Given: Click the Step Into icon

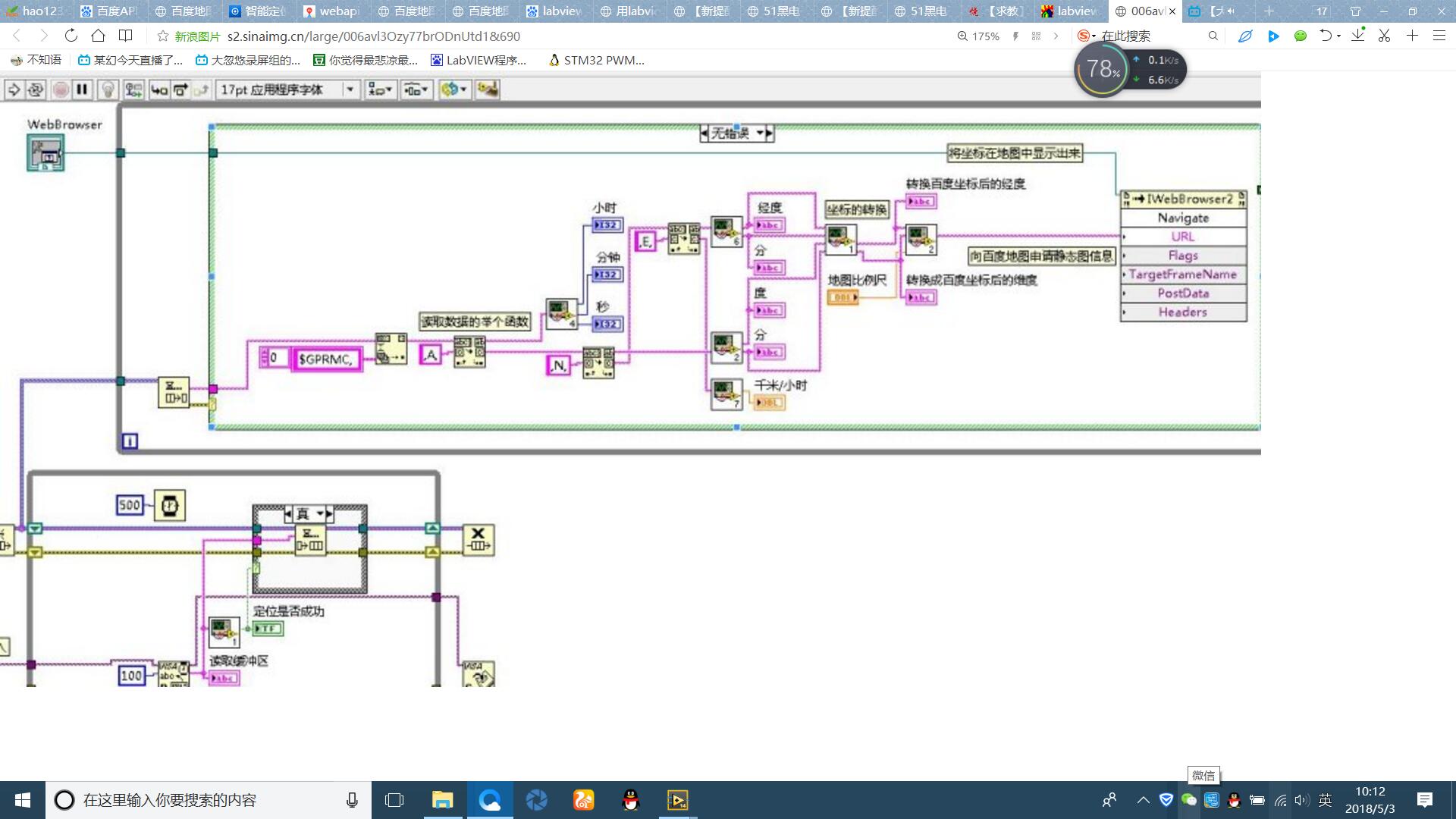Looking at the screenshot, I should [x=159, y=89].
